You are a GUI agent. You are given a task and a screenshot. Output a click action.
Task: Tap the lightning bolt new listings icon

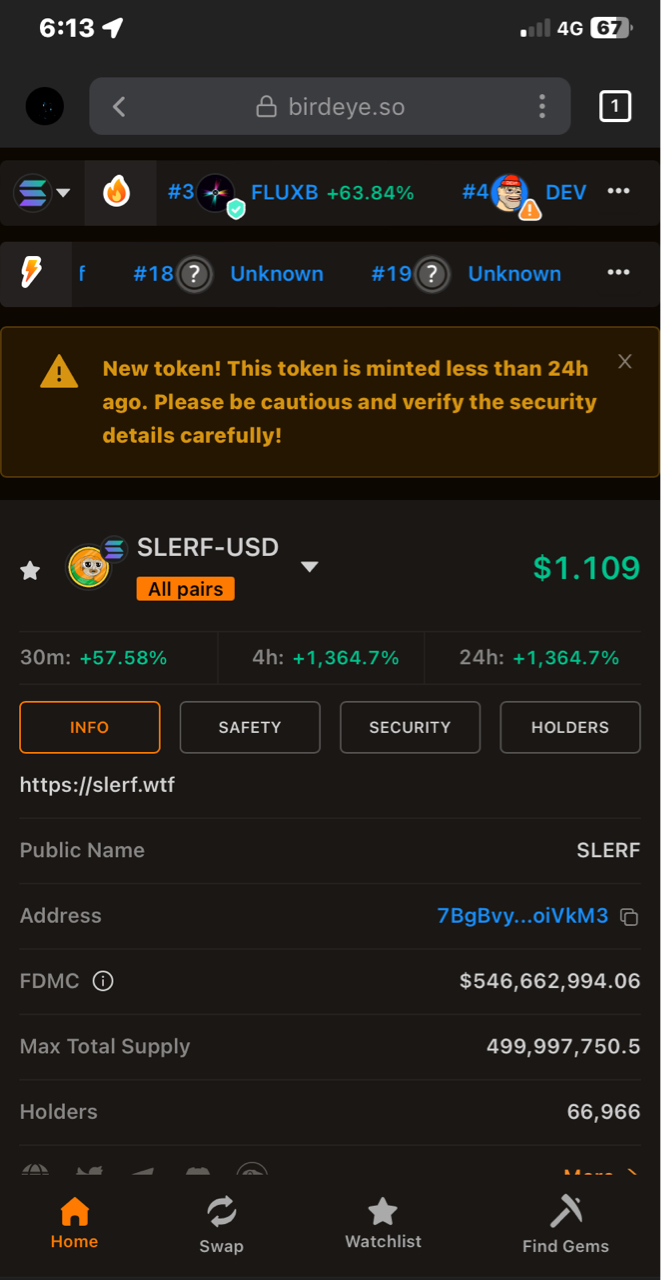tap(31, 273)
